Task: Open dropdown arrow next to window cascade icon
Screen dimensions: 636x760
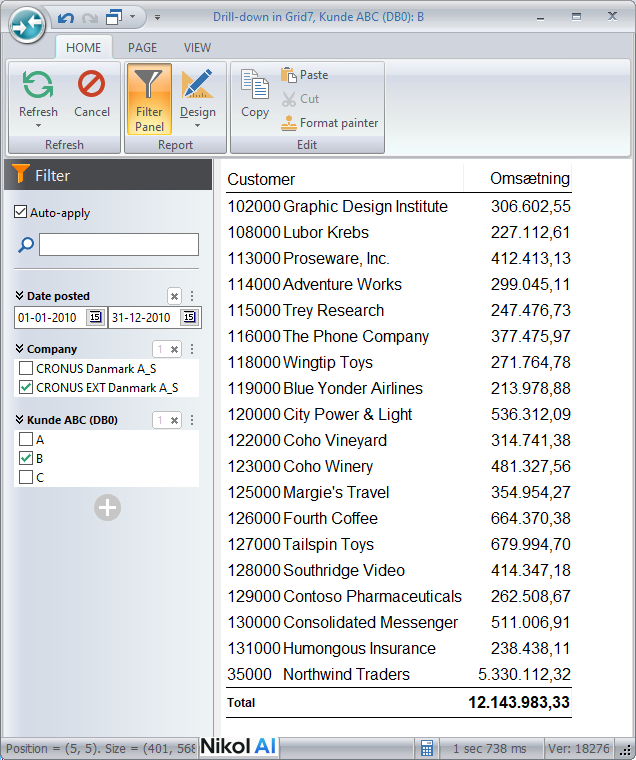Action: (x=132, y=17)
